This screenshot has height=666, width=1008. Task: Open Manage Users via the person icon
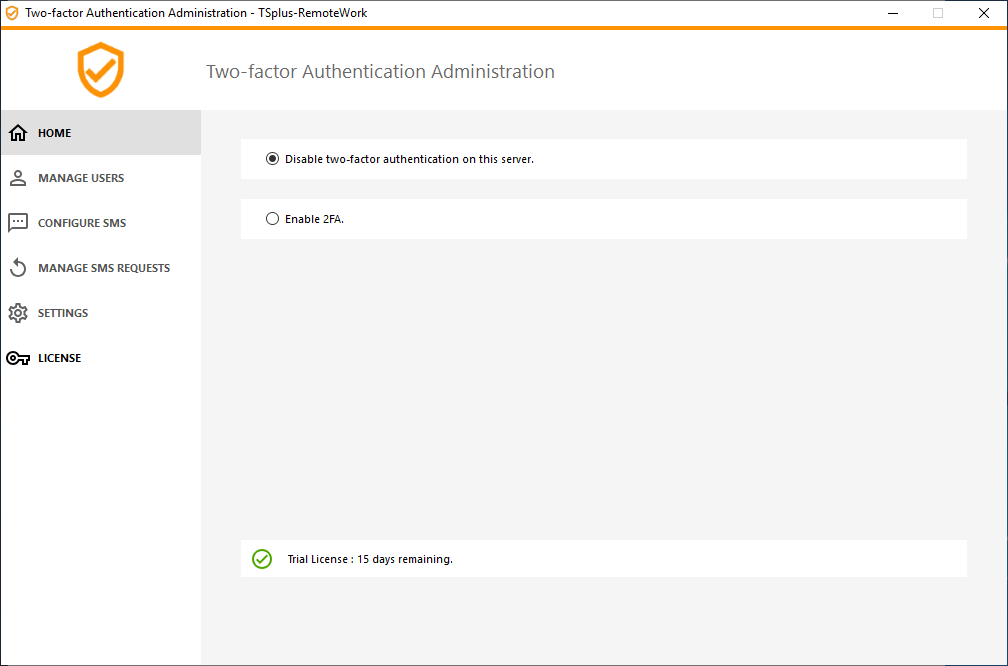pyautogui.click(x=17, y=177)
